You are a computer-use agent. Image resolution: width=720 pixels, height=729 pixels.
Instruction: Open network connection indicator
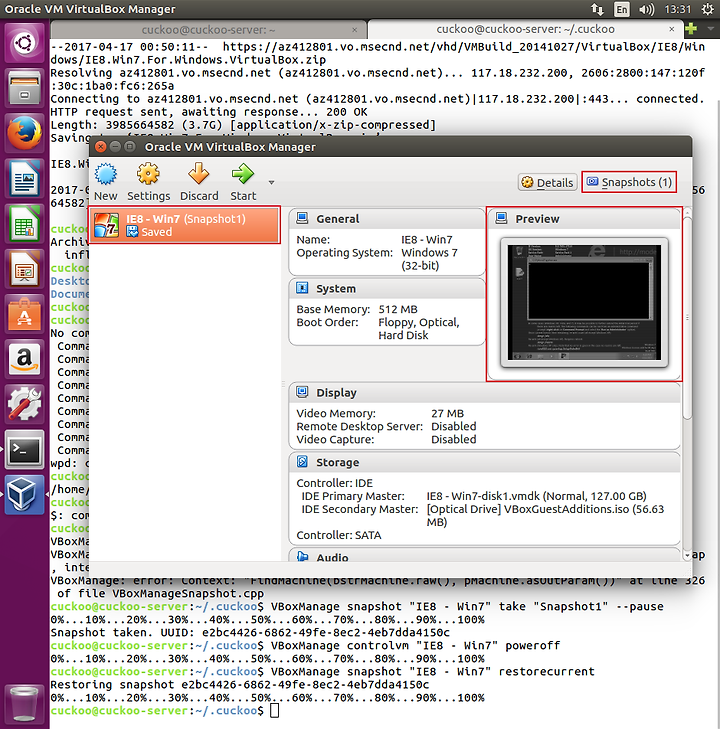coord(597,9)
